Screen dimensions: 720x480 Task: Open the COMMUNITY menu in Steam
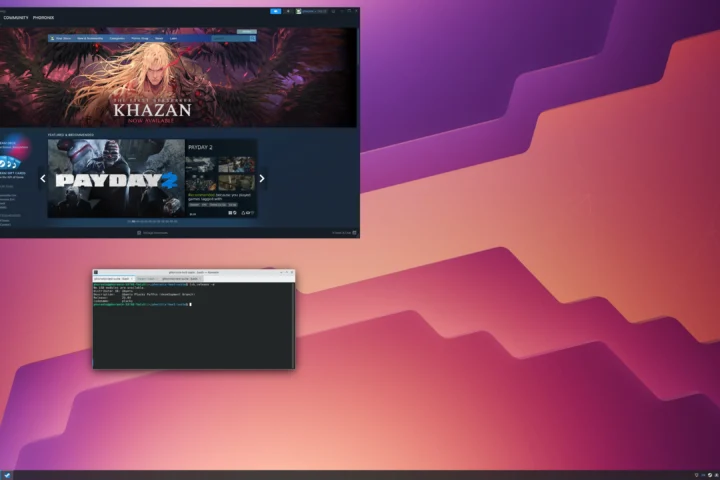16,17
